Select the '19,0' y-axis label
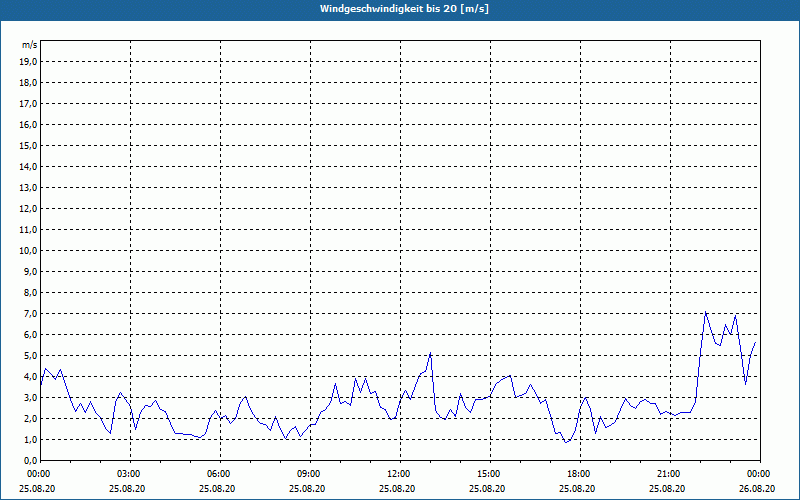800x500 pixels. point(29,62)
